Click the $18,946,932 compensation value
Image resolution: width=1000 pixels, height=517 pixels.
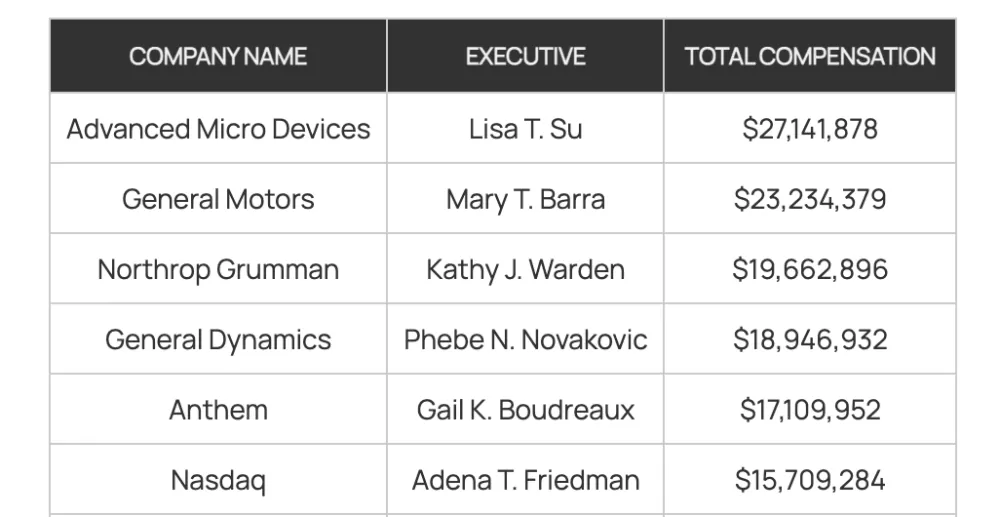810,339
